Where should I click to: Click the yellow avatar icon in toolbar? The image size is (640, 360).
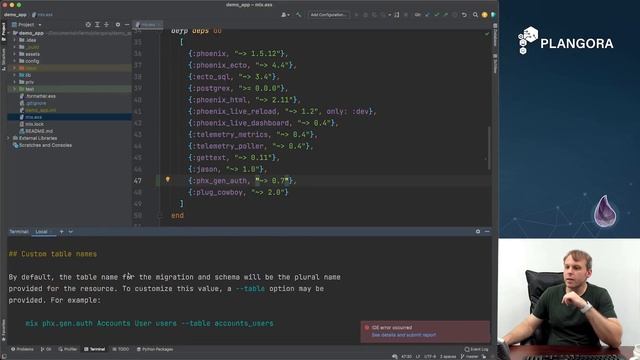(x=484, y=15)
